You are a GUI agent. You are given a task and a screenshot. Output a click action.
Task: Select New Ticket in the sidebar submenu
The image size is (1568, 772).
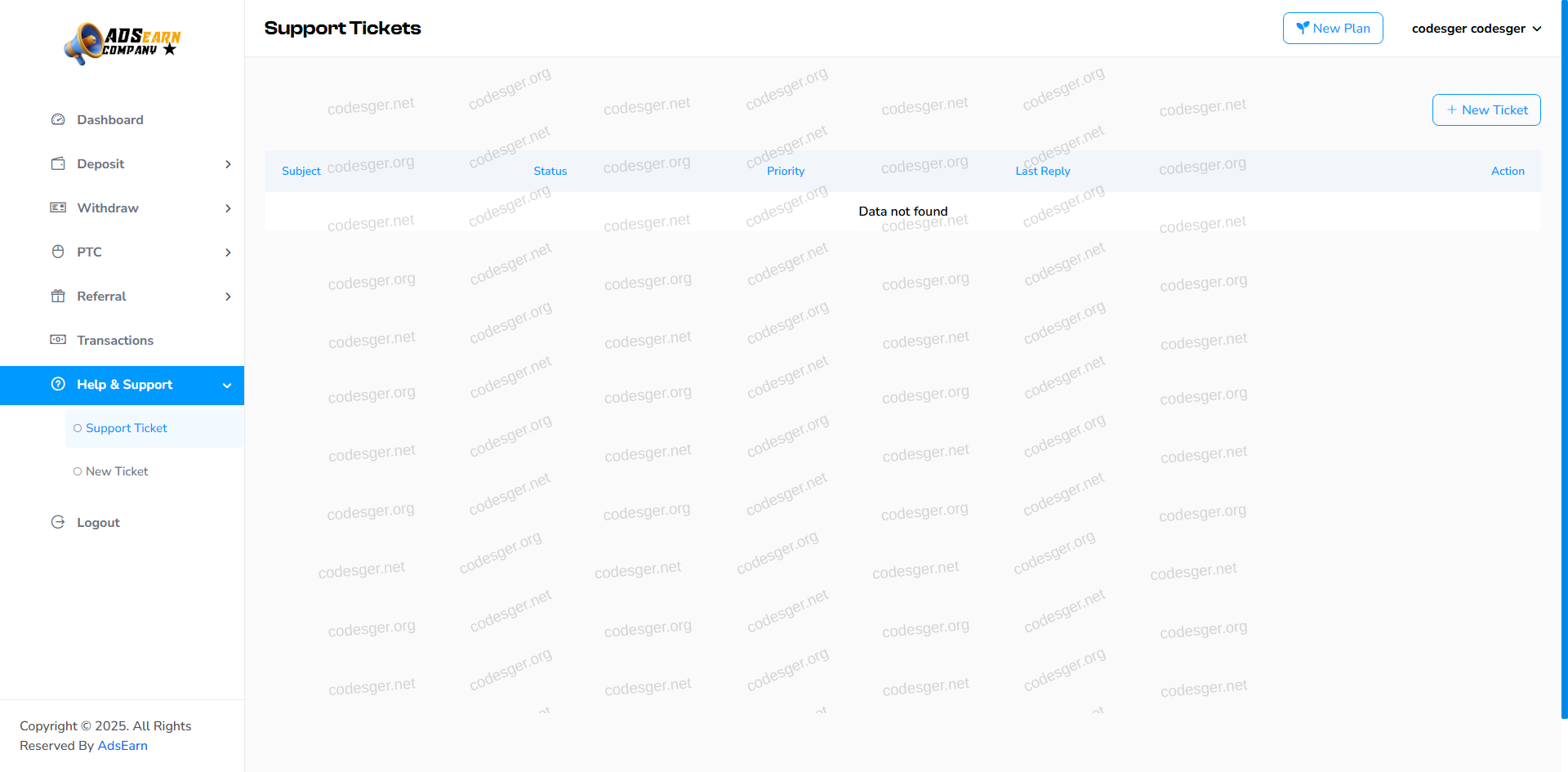pyautogui.click(x=117, y=471)
